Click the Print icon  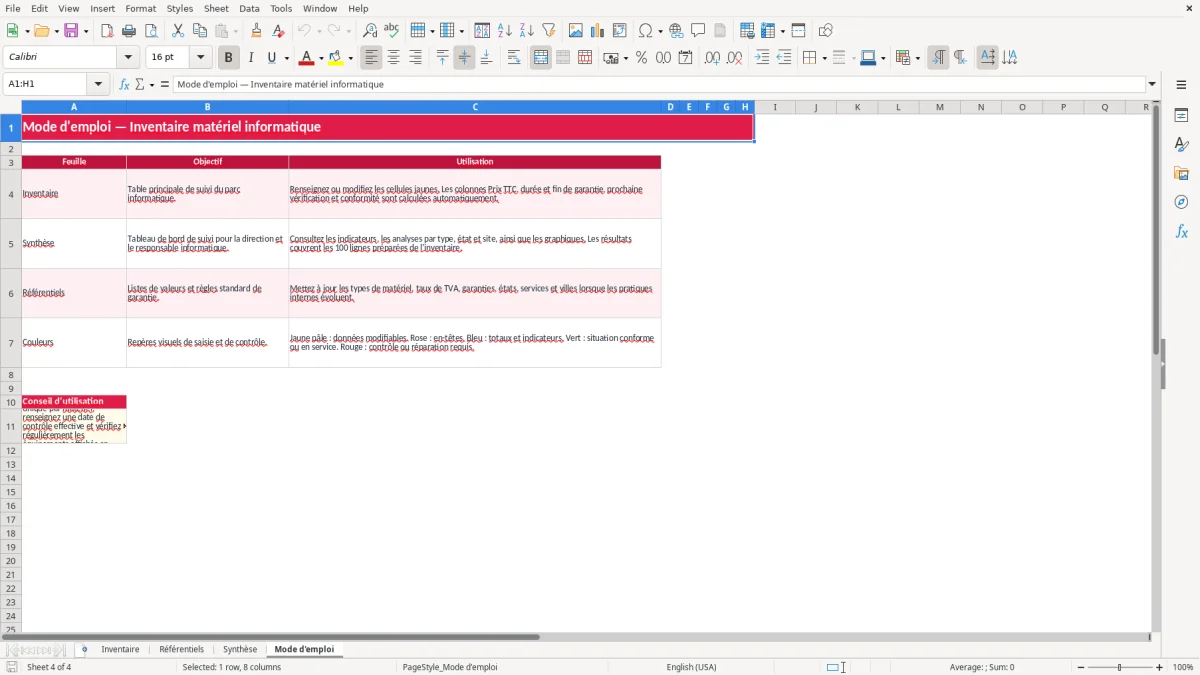click(x=129, y=31)
